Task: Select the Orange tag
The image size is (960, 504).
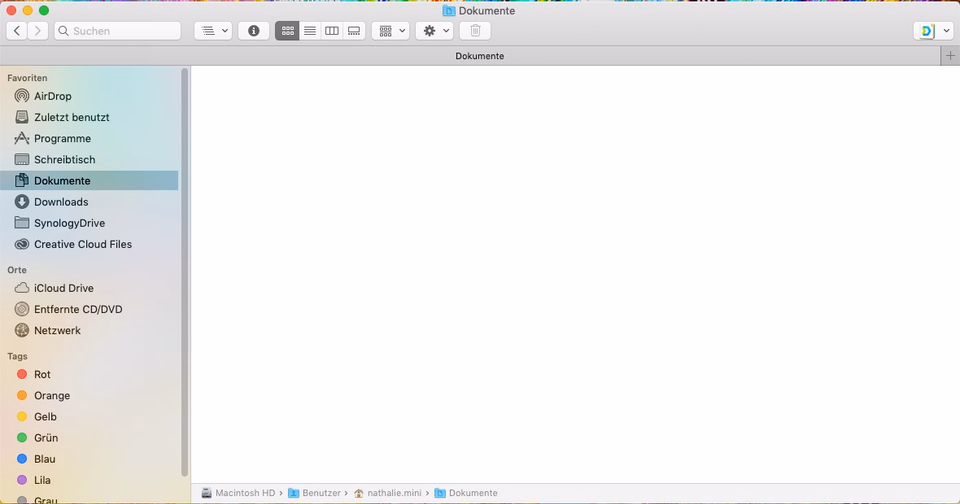Action: point(89,396)
